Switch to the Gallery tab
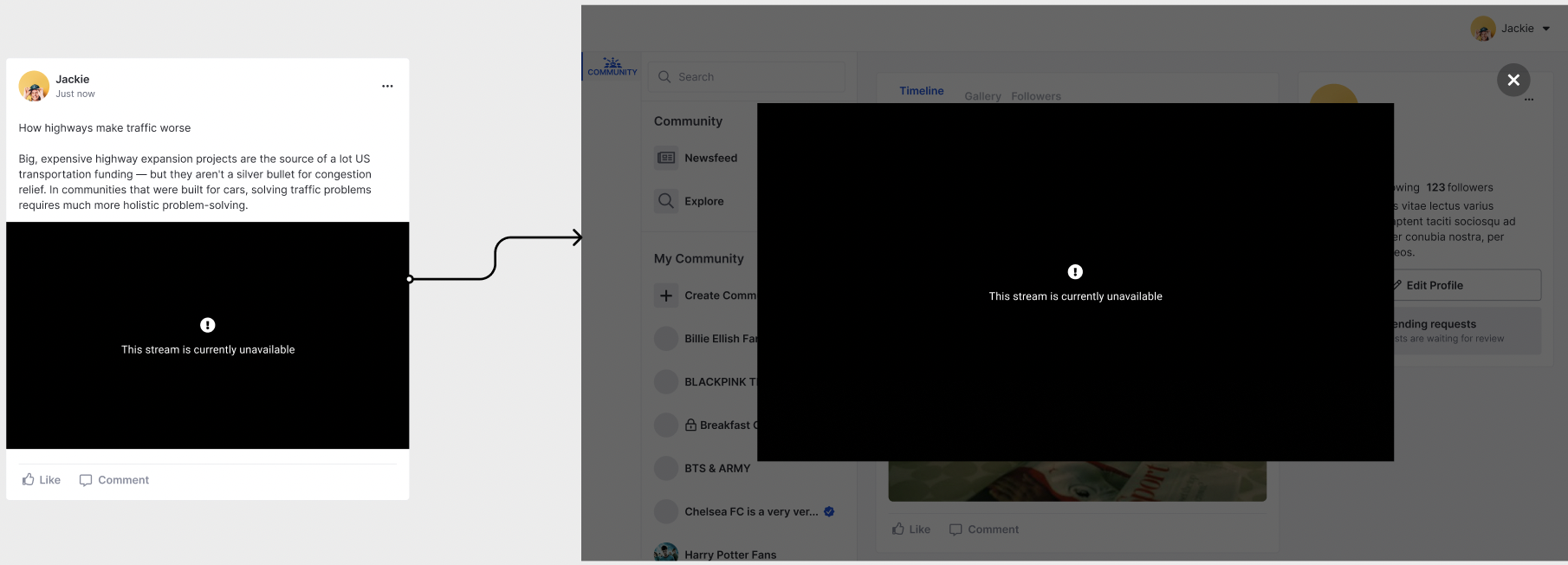This screenshot has height=565, width=1568. [982, 96]
